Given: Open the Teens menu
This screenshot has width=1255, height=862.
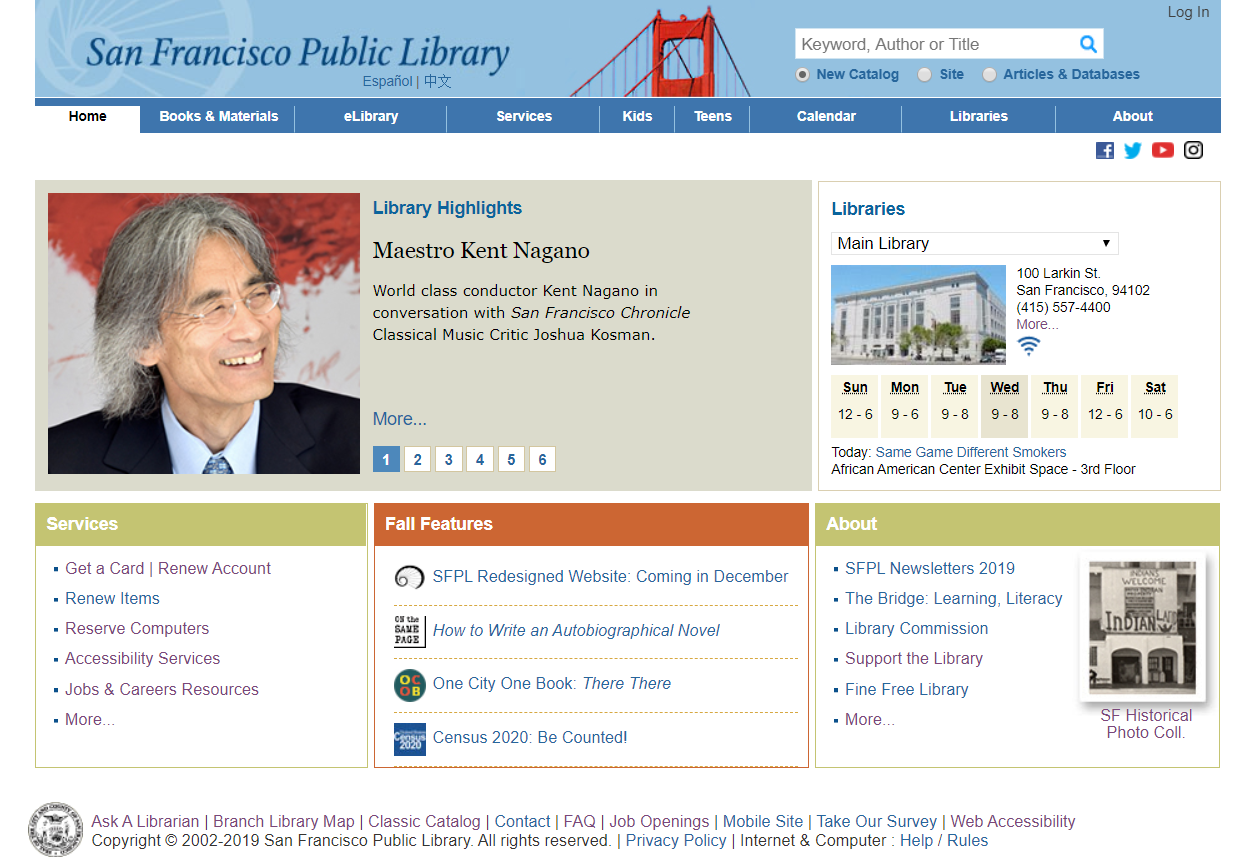Looking at the screenshot, I should click(713, 116).
